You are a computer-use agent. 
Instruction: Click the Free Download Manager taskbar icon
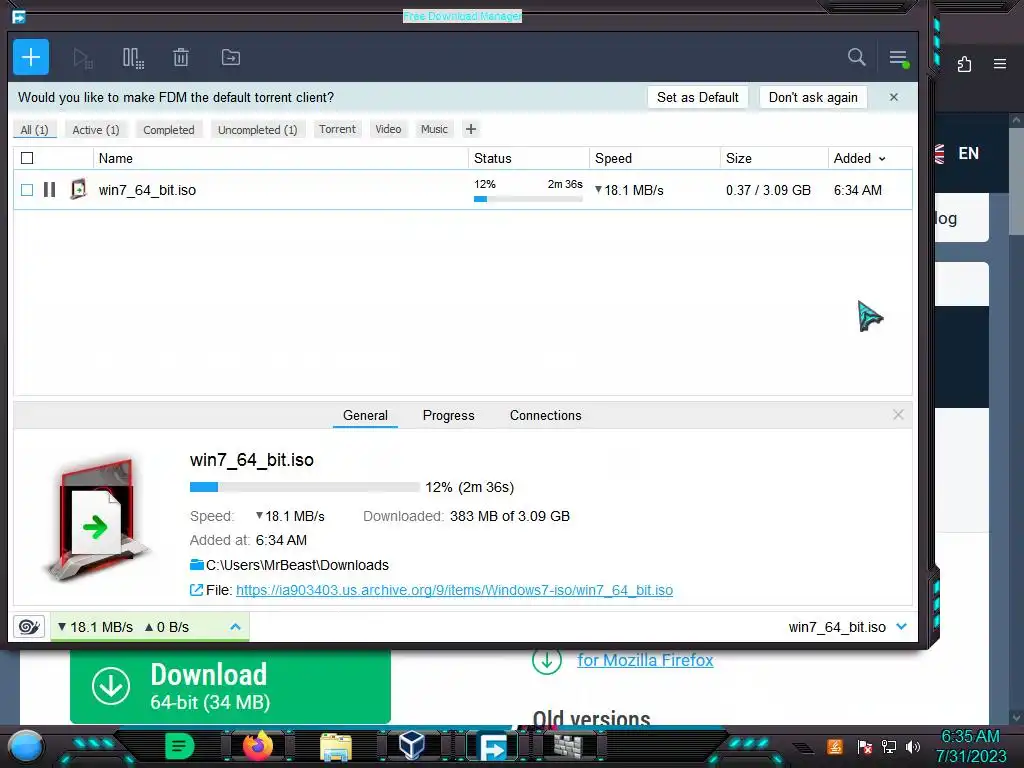click(492, 747)
